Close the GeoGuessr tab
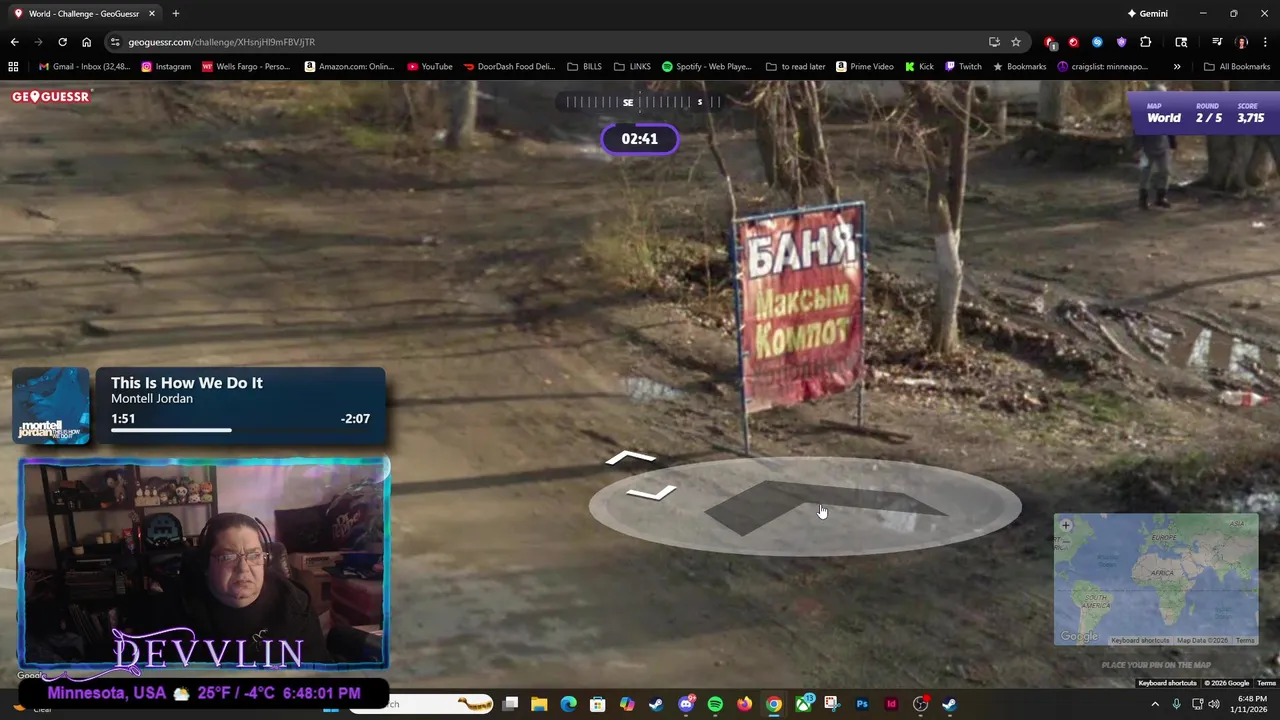 pyautogui.click(x=152, y=14)
